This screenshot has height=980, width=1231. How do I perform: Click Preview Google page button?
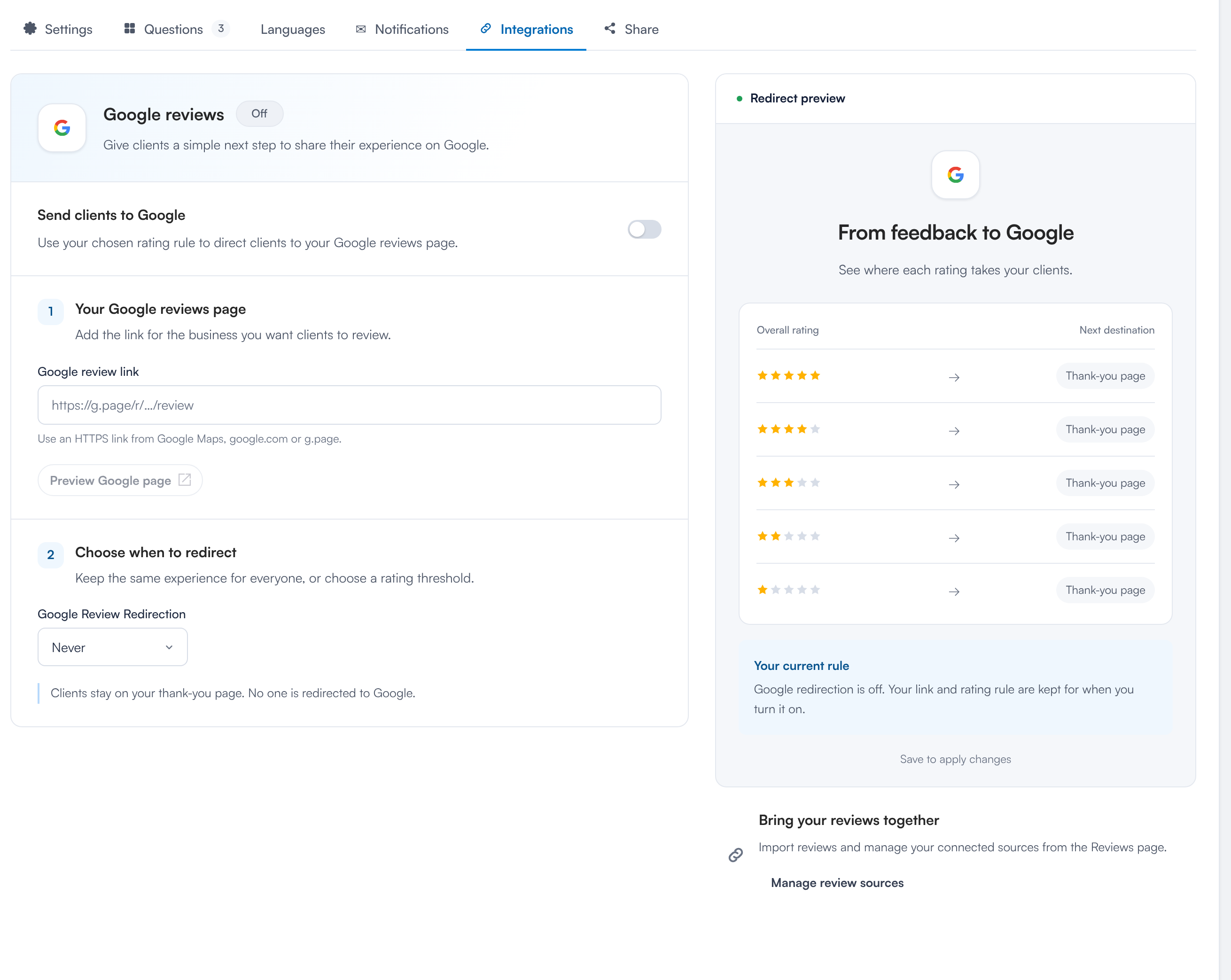coord(120,481)
